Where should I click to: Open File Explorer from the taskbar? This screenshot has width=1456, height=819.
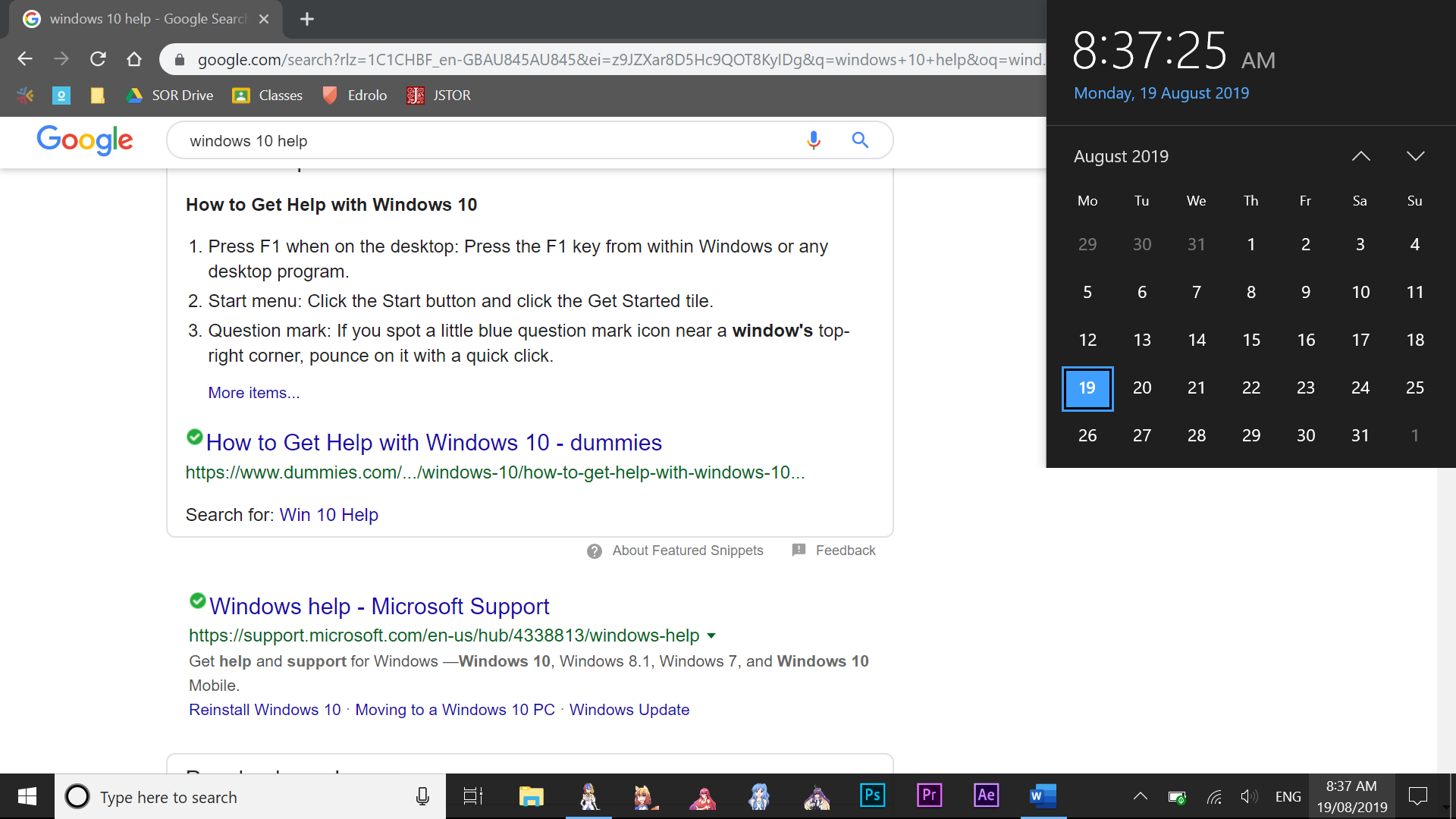532,796
